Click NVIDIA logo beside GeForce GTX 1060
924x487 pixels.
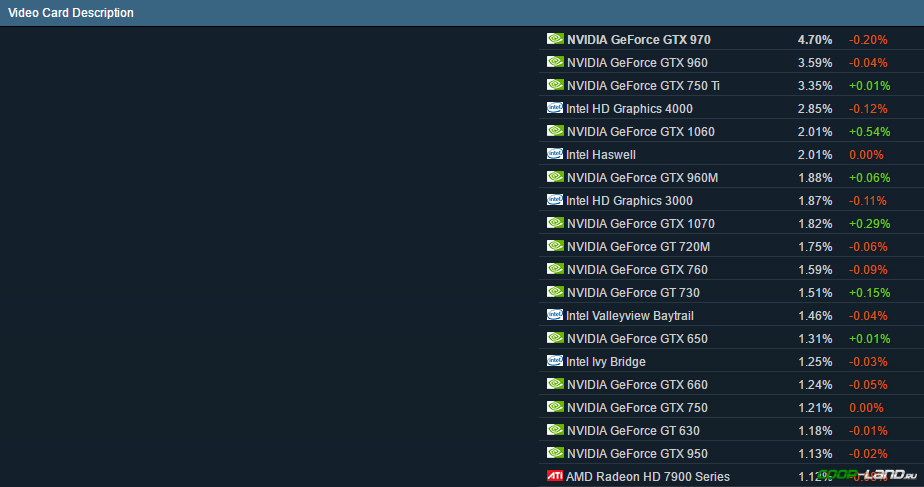coord(555,131)
